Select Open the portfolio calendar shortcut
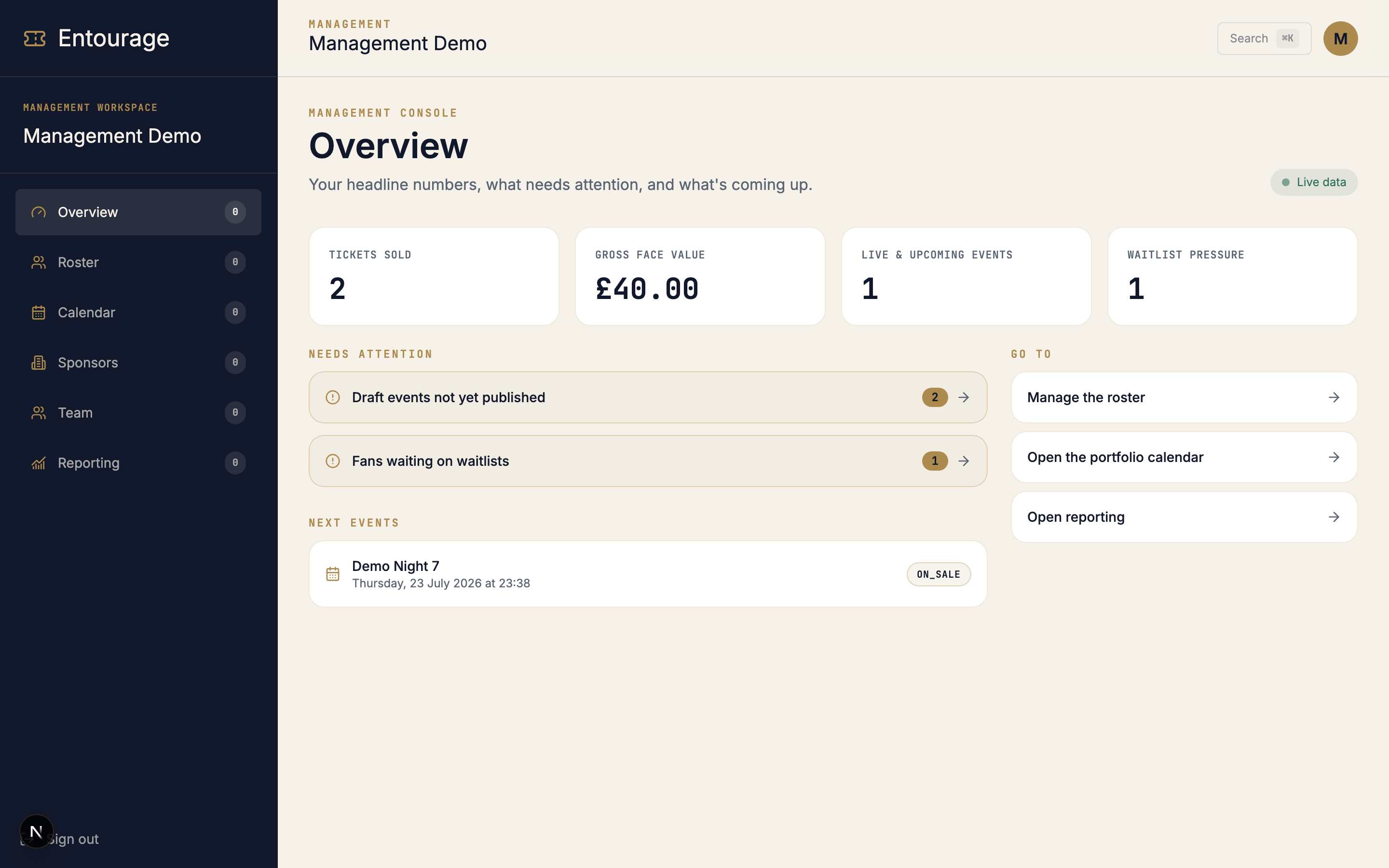Screen dimensions: 1389x868 pyautogui.click(x=1184, y=457)
